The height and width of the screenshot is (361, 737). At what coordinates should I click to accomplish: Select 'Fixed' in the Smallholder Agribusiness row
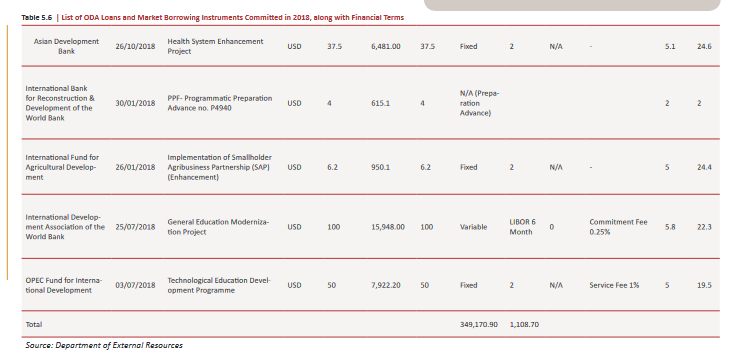tap(469, 167)
